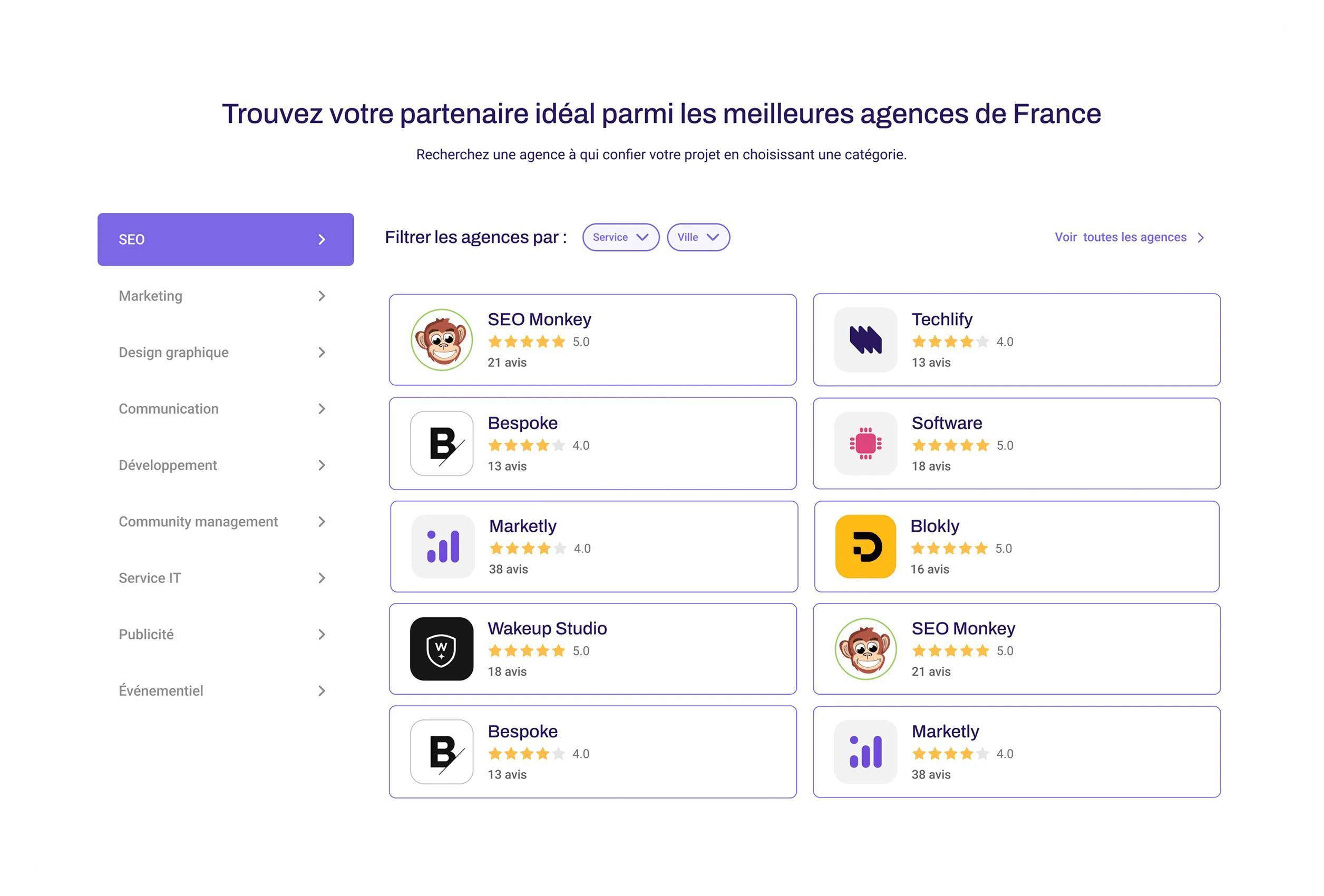Click the Wakeup Studio shield logo
The image size is (1324, 896).
point(442,649)
